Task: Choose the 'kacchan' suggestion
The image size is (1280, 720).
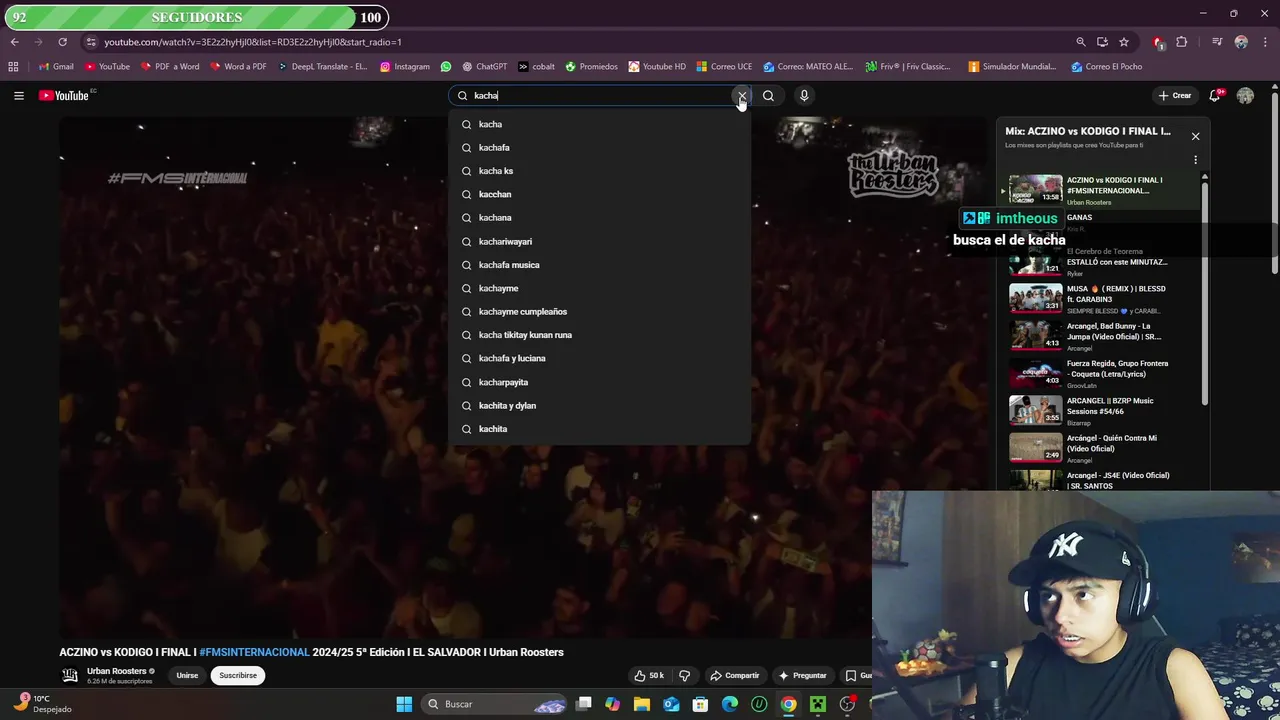Action: tap(599, 194)
